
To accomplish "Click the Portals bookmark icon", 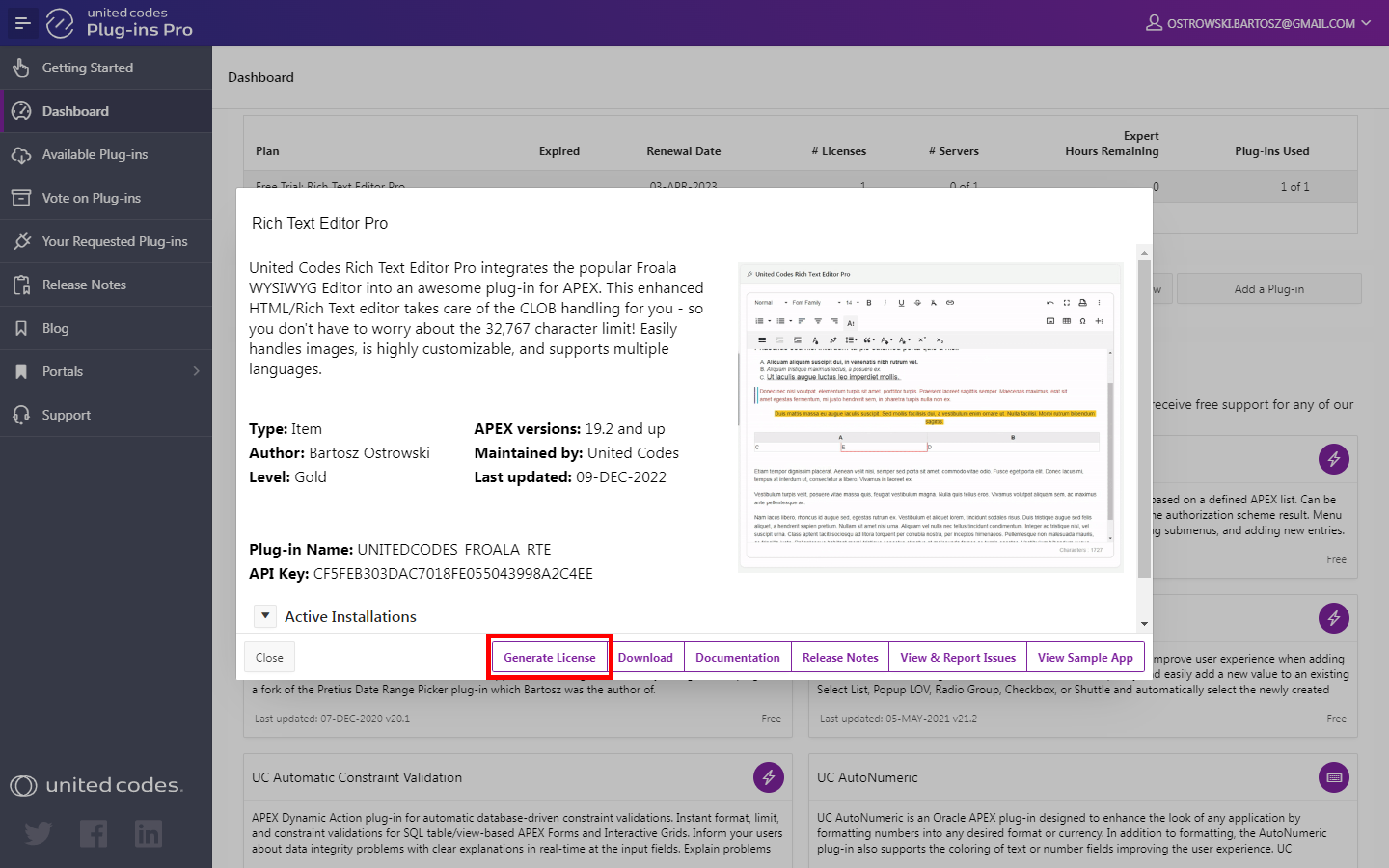I will pyautogui.click(x=21, y=371).
